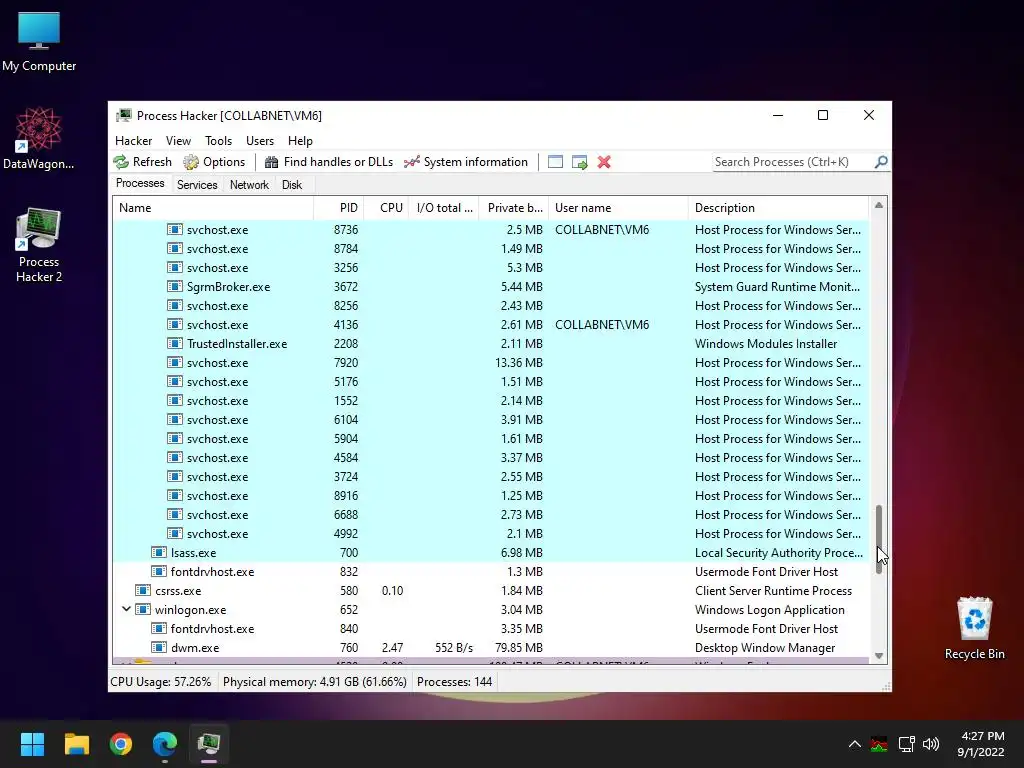Click the find window toolbar icon
Image resolution: width=1024 pixels, height=768 pixels.
tap(555, 162)
